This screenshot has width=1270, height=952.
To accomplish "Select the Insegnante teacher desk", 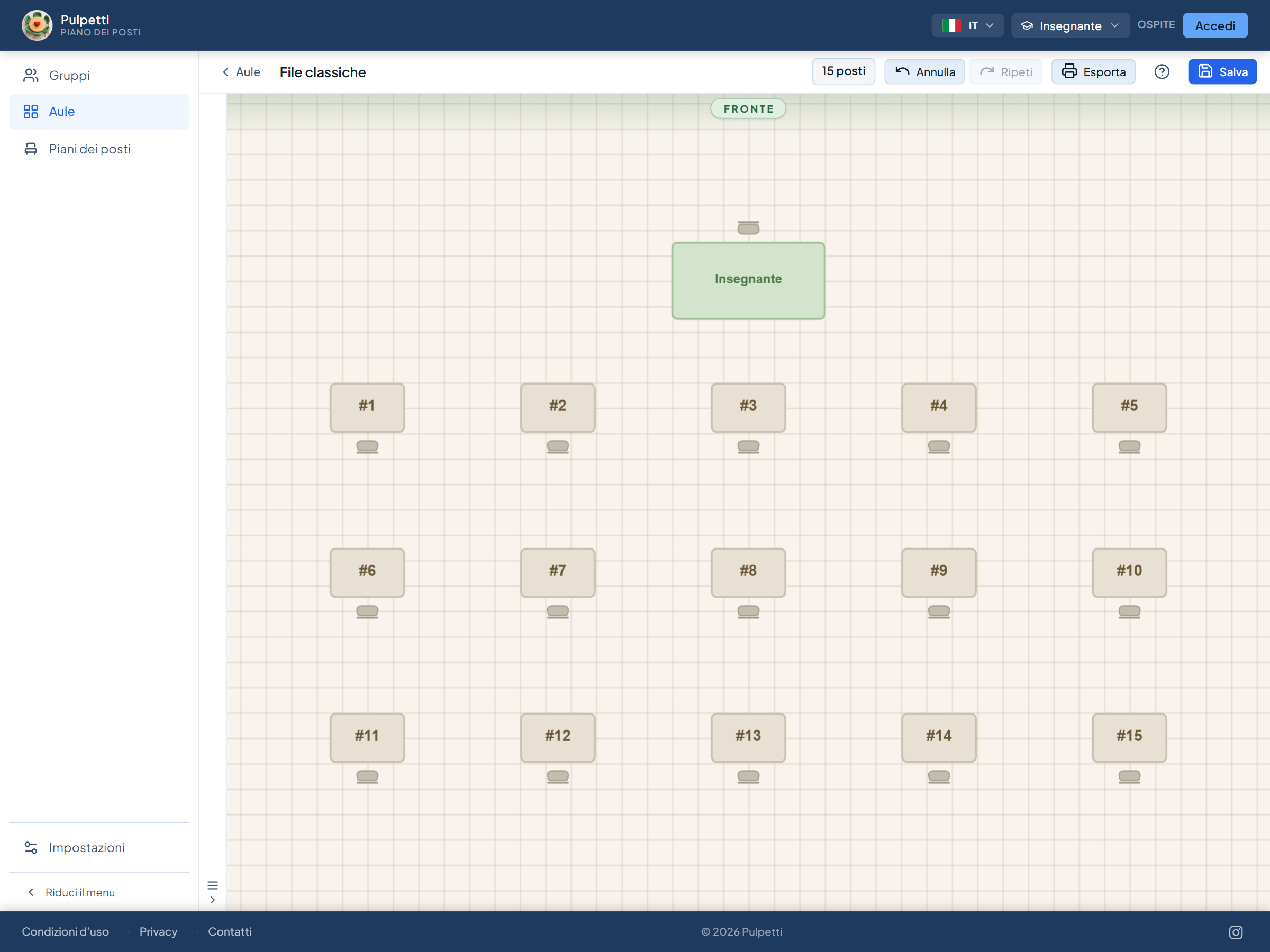I will pyautogui.click(x=748, y=281).
